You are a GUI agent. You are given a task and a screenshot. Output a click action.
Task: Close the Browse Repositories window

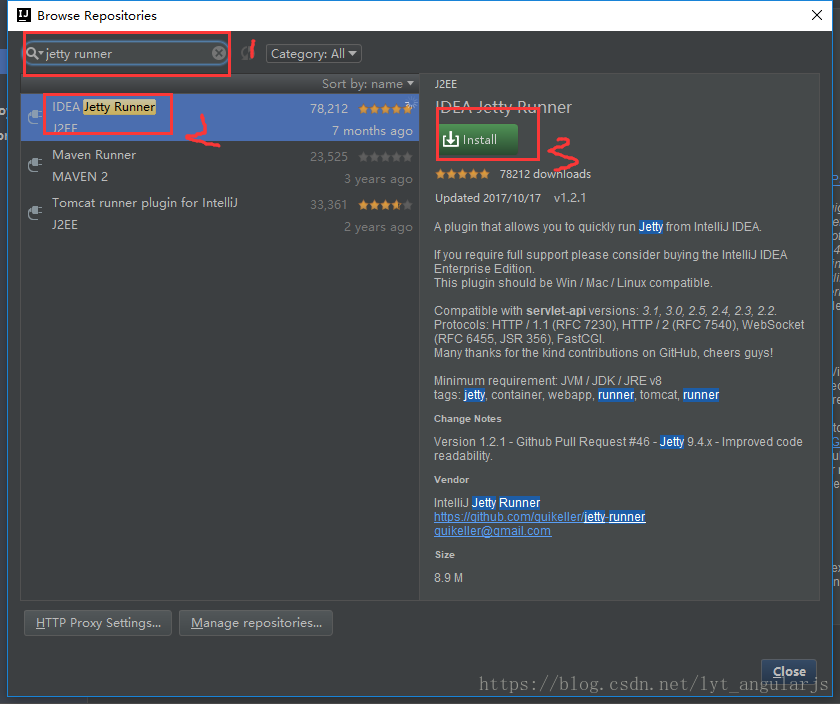(x=816, y=15)
